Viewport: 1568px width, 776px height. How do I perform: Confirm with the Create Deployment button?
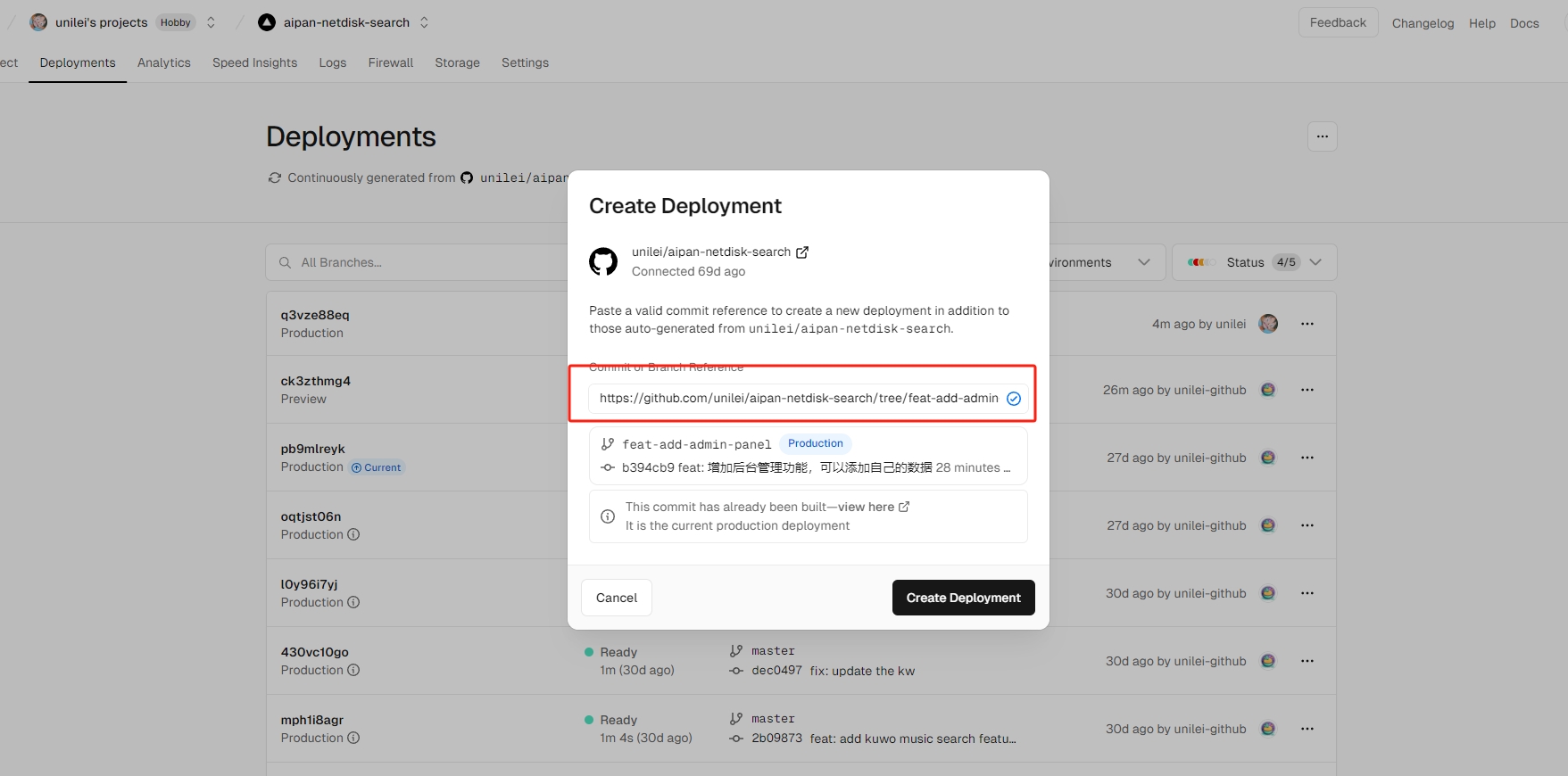[964, 598]
